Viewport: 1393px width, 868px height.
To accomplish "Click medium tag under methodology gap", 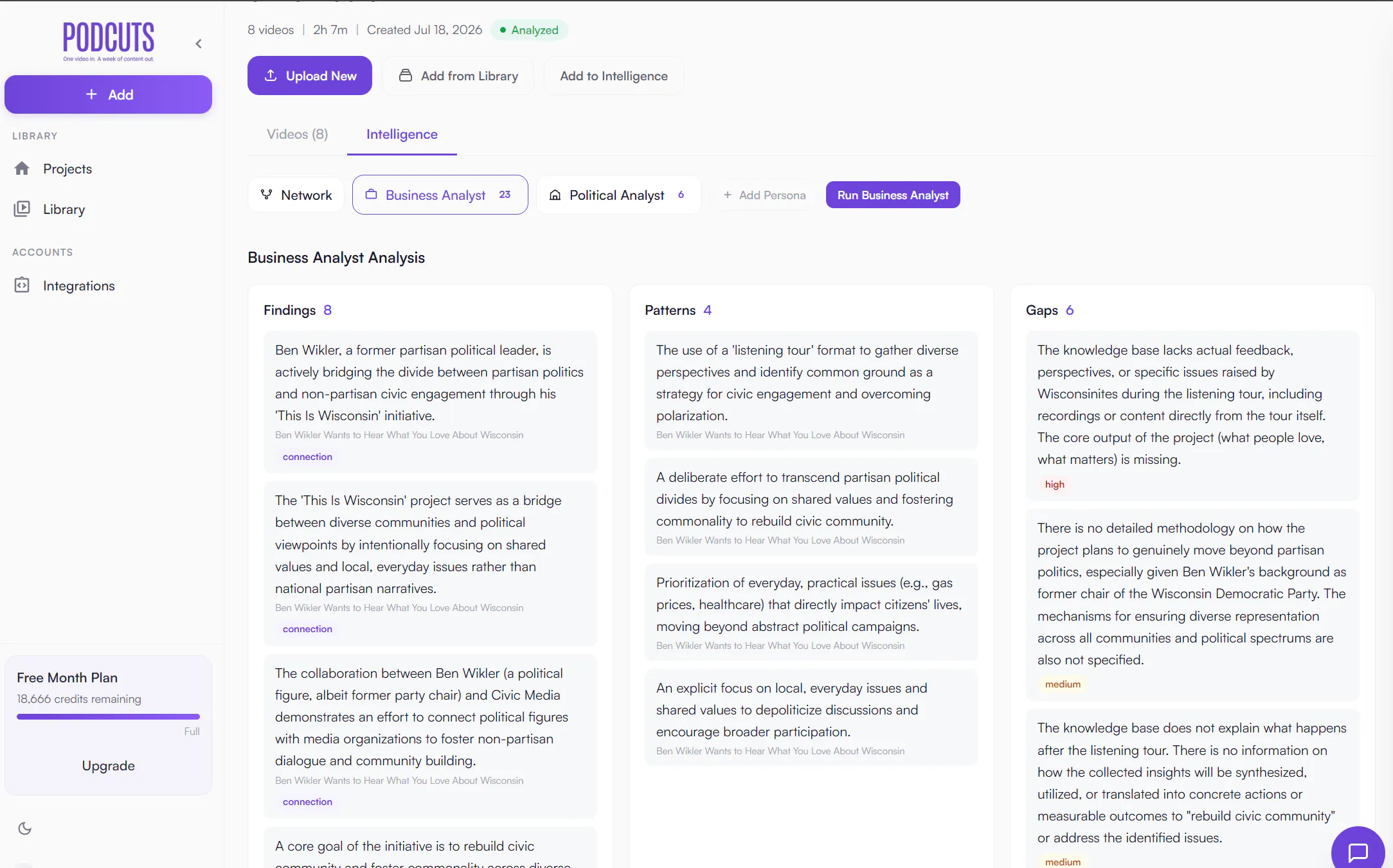I will pyautogui.click(x=1063, y=684).
